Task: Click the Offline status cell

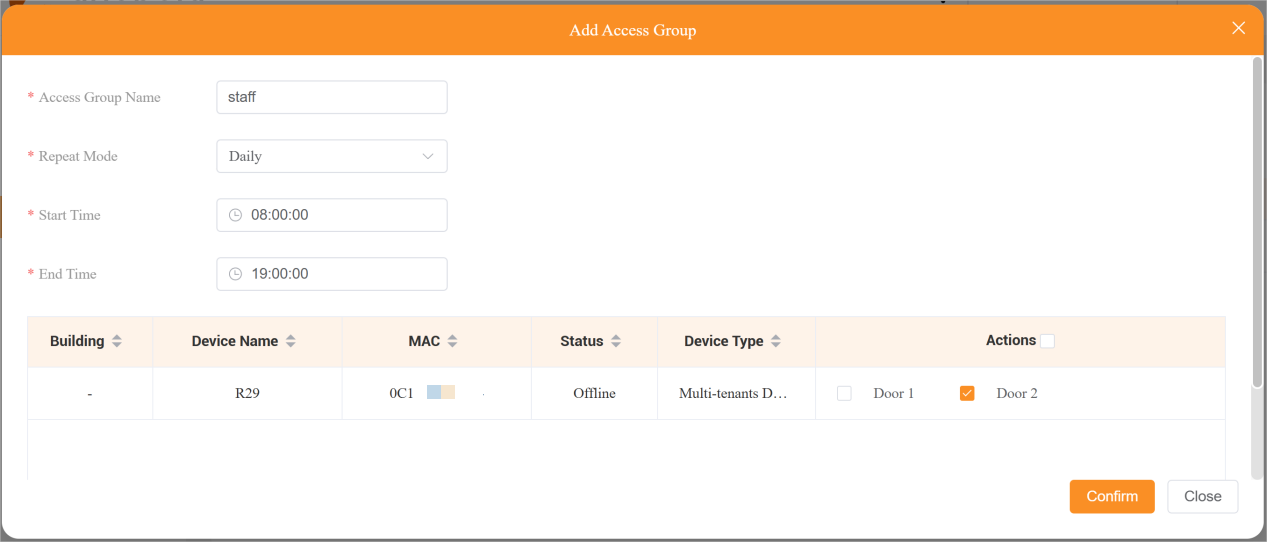Action: click(x=594, y=393)
